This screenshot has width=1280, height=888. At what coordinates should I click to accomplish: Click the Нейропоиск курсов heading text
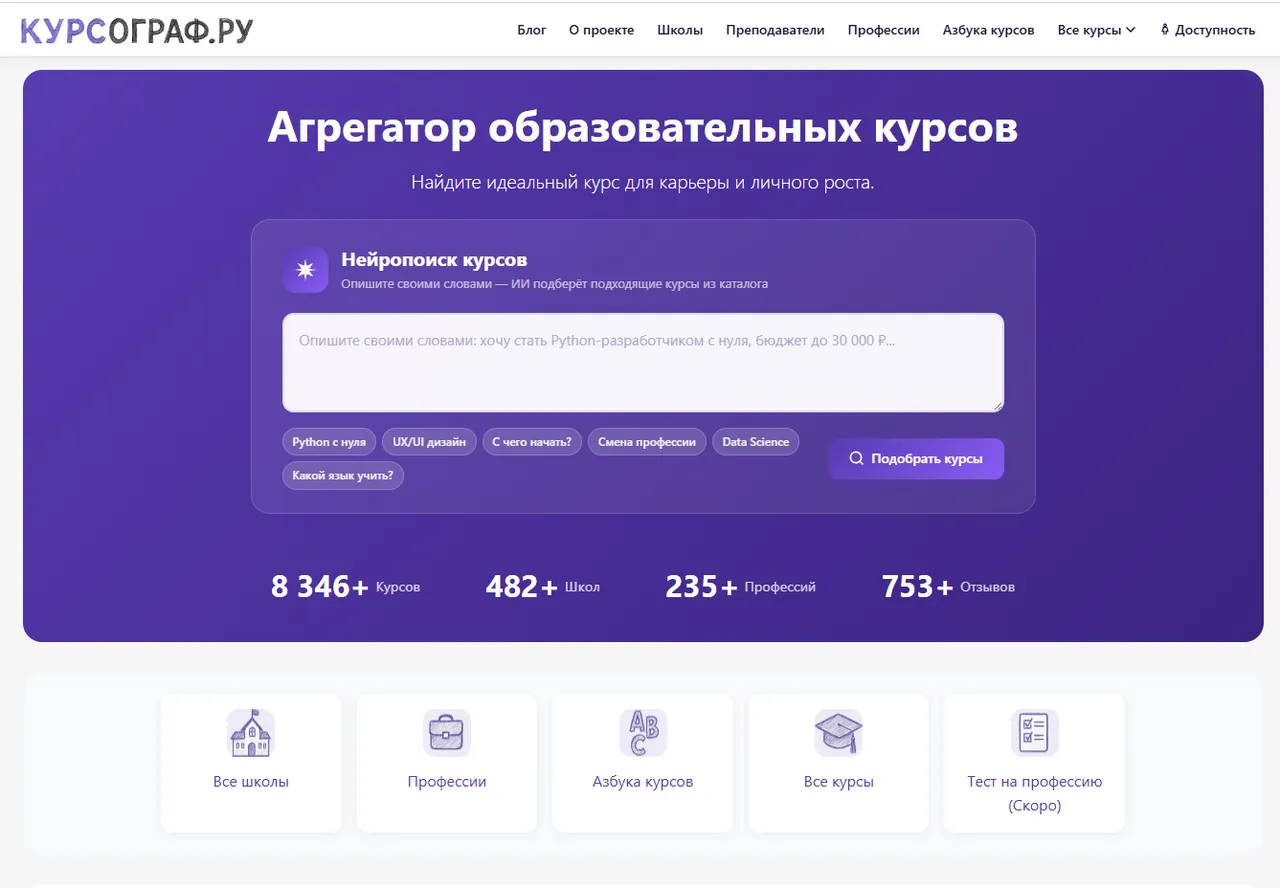[x=434, y=260]
